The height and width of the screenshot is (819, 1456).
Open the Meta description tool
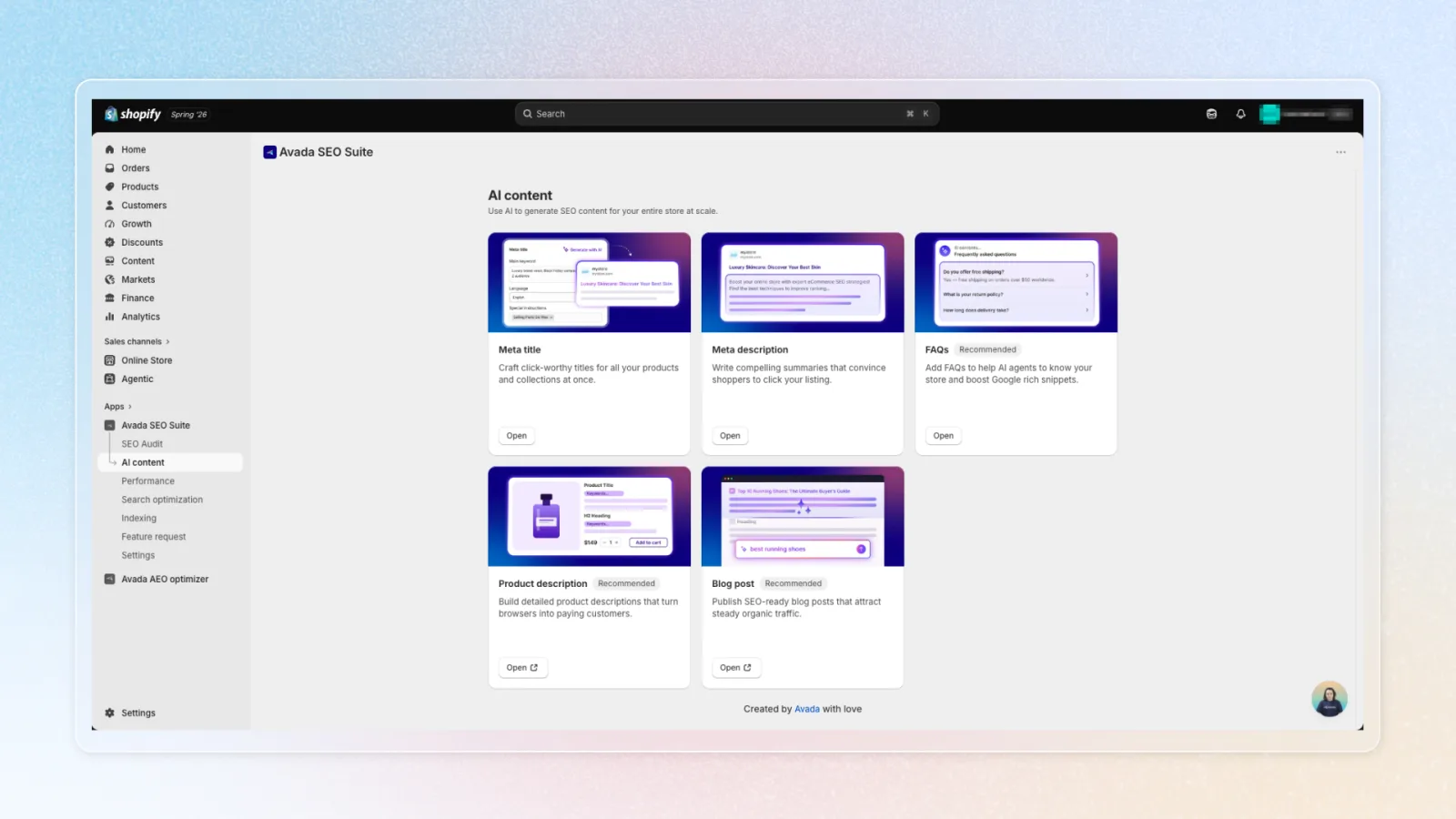tap(730, 436)
